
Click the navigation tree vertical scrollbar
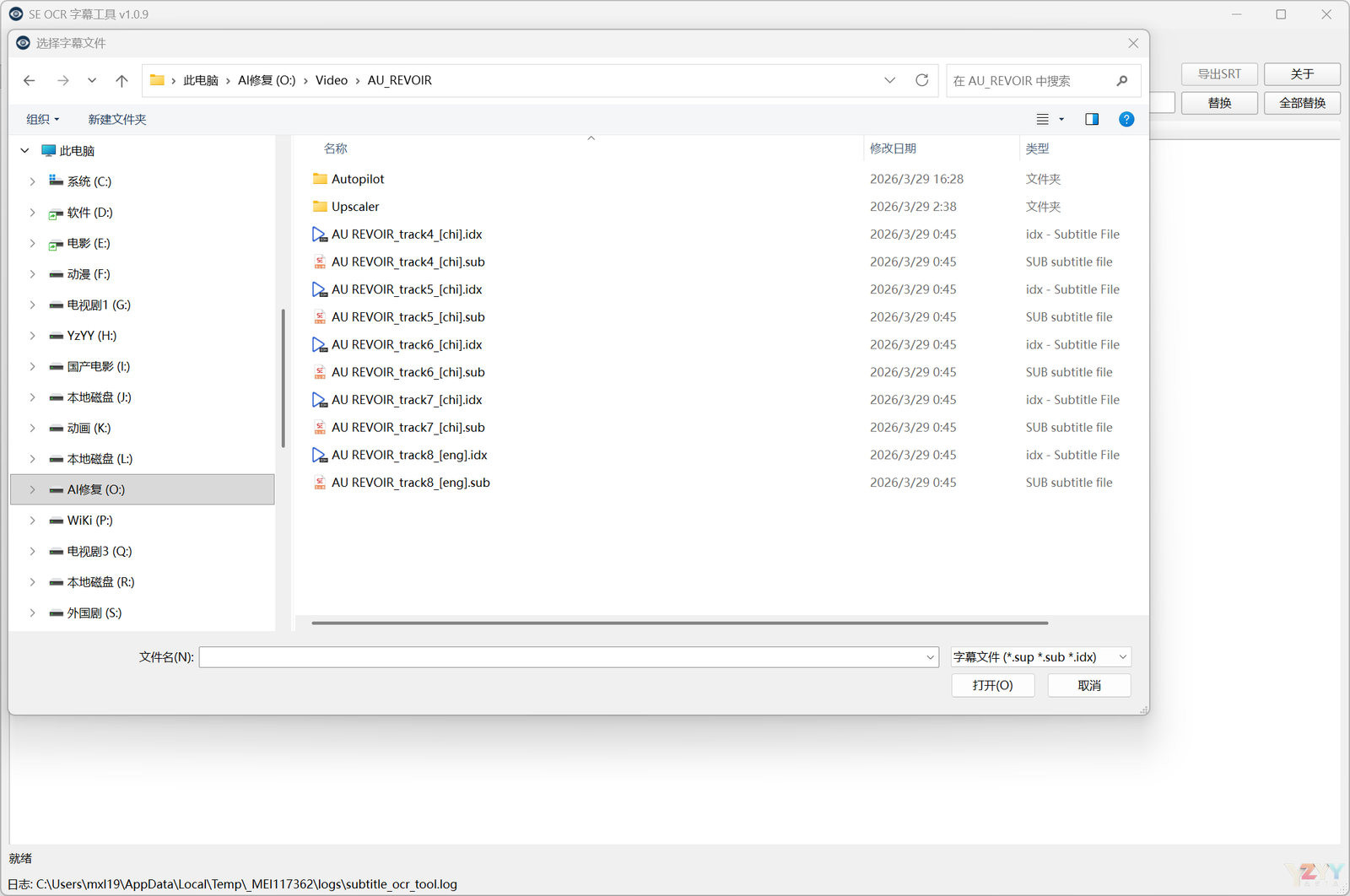283,378
